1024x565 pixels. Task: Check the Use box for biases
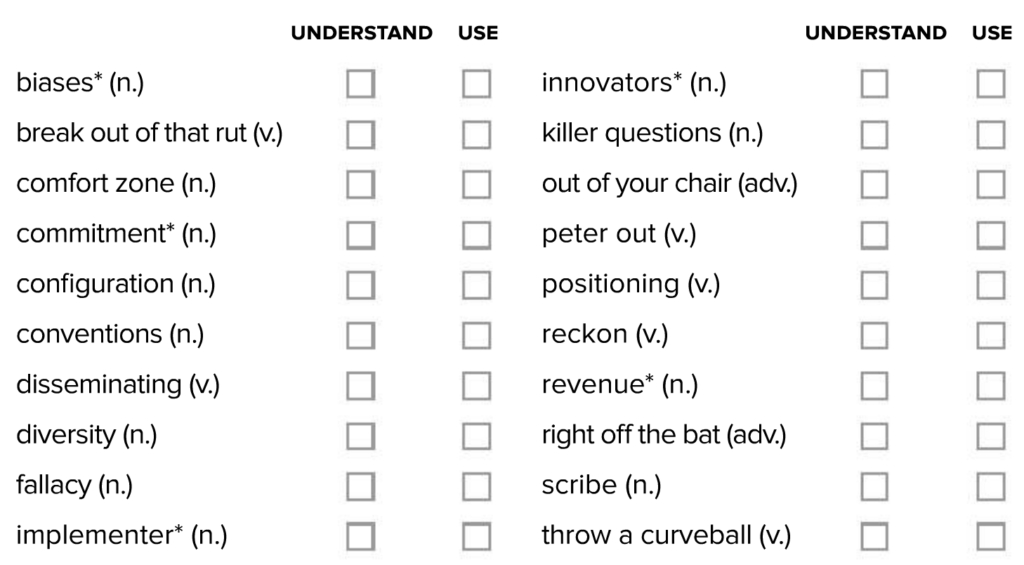pyautogui.click(x=476, y=84)
